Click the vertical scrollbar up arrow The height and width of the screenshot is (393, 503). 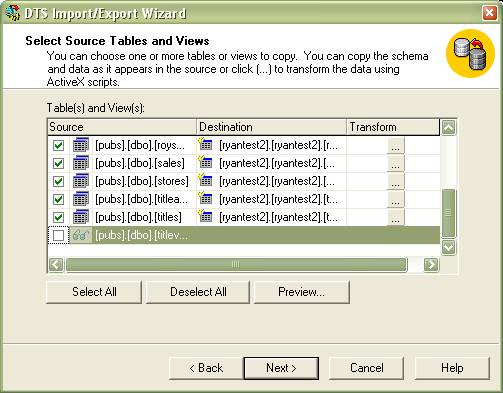[x=449, y=127]
